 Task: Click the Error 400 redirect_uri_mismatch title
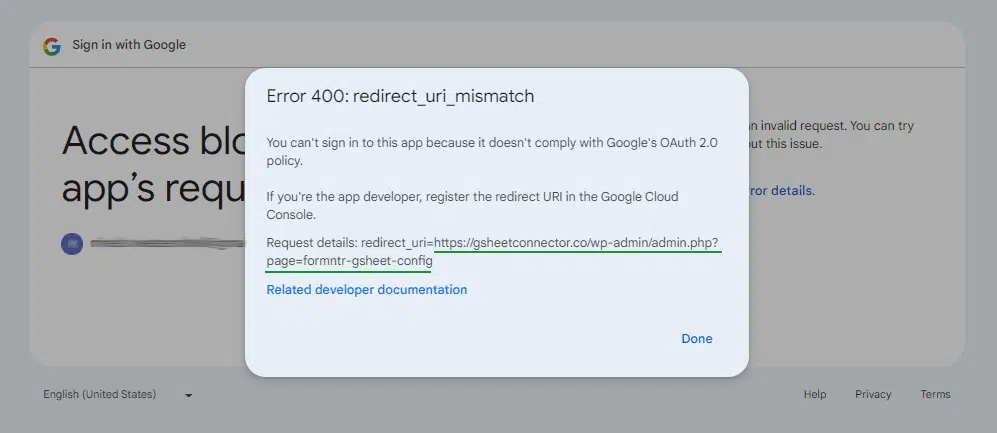[x=400, y=96]
